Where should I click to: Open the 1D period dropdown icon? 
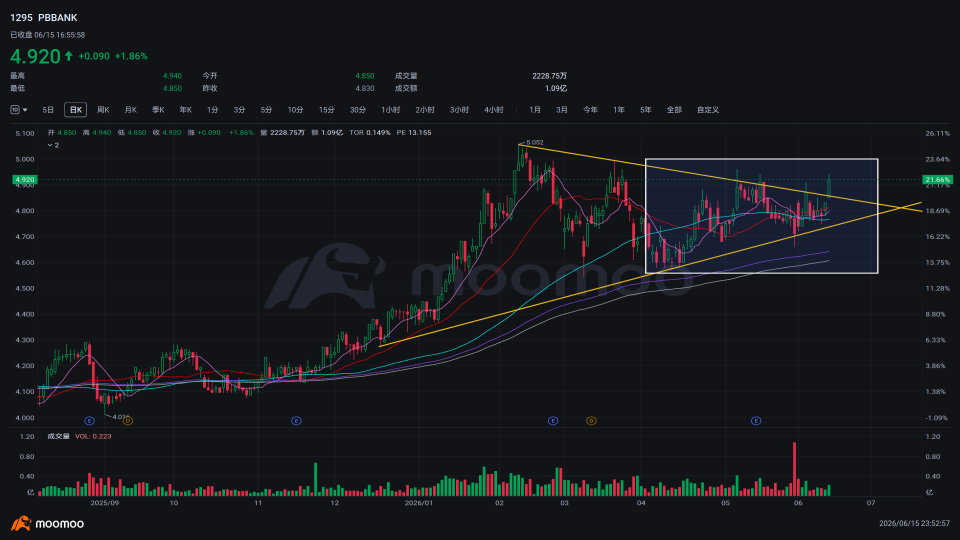pyautogui.click(x=19, y=110)
